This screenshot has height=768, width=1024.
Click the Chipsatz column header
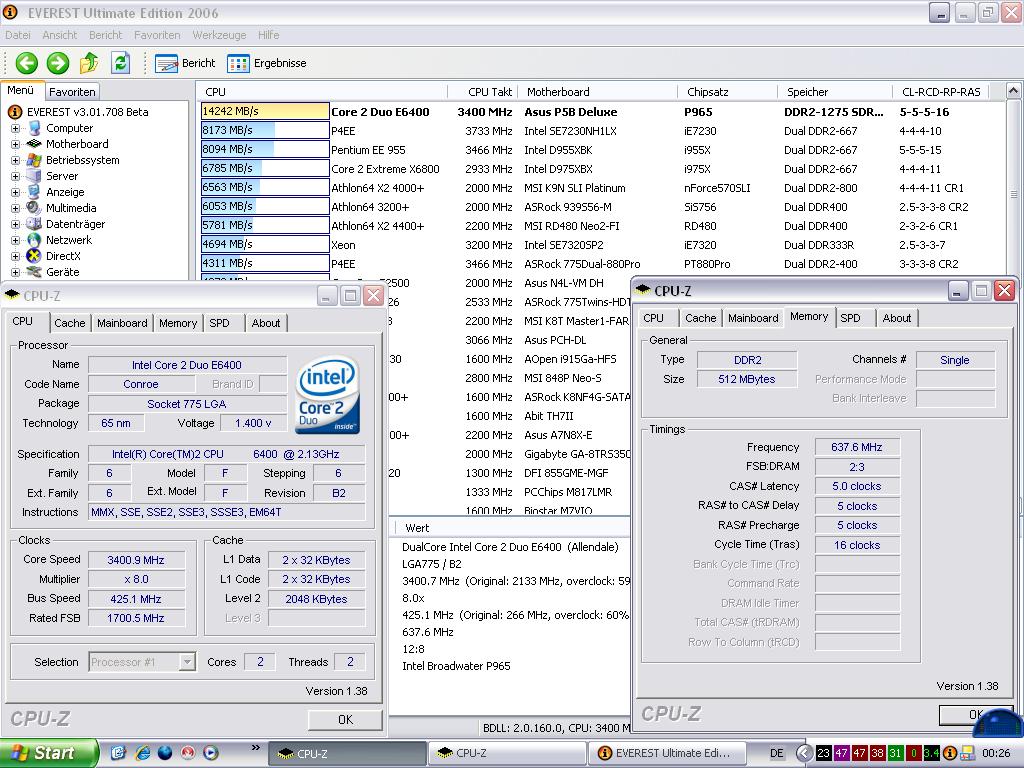click(x=708, y=92)
